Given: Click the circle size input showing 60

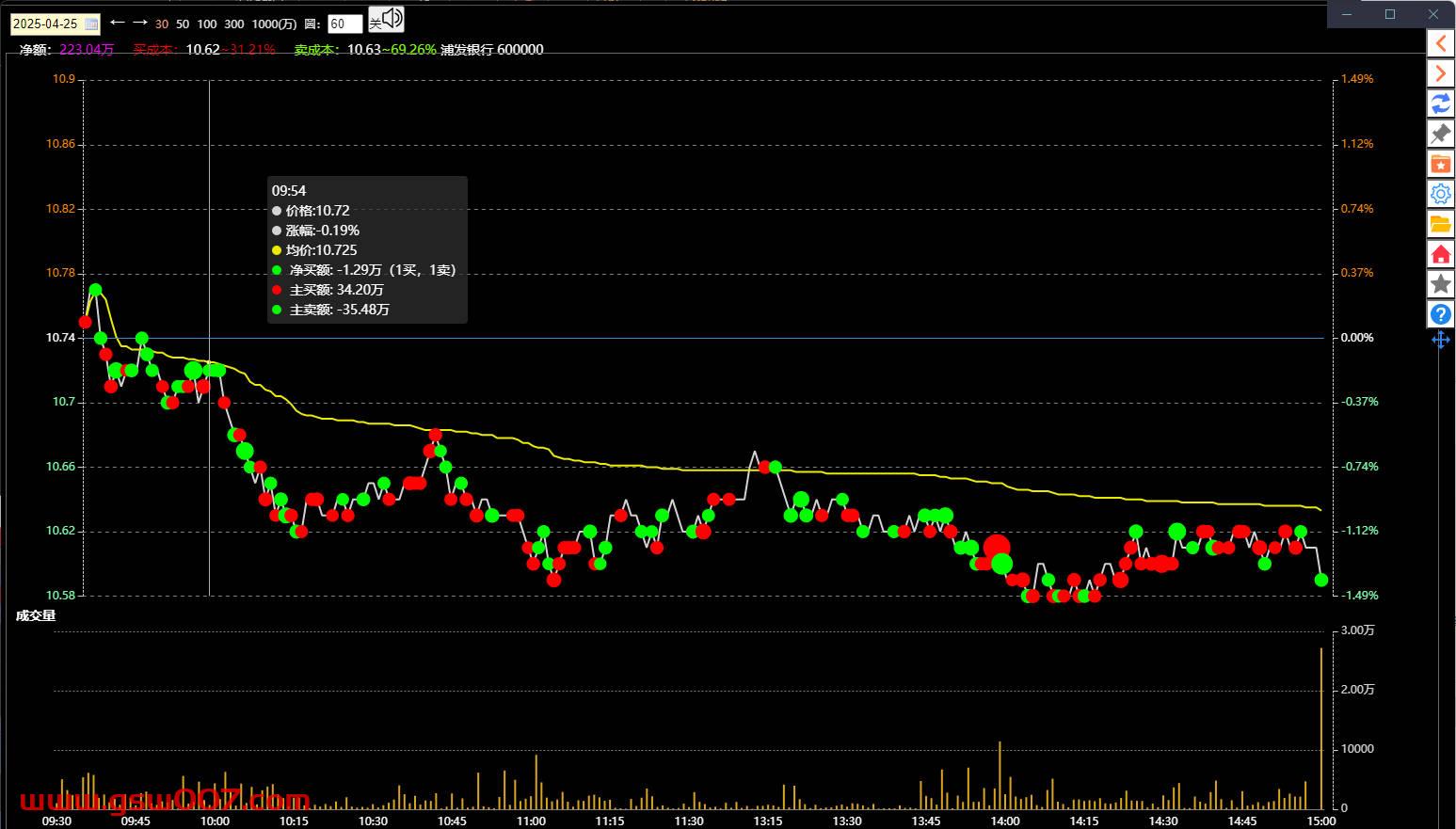Looking at the screenshot, I should [344, 24].
